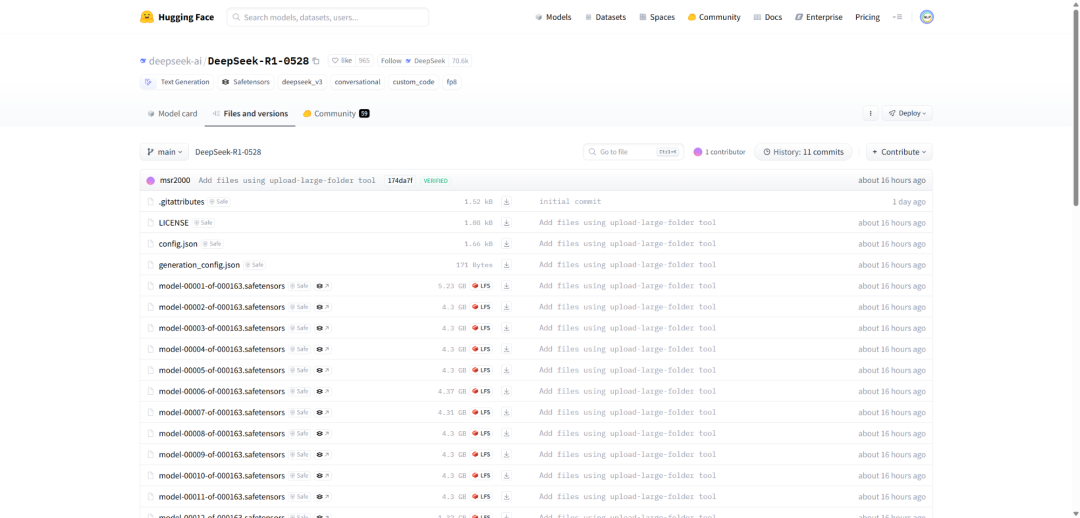
Task: Open the navigation overflow menu icon
Action: coord(897,17)
